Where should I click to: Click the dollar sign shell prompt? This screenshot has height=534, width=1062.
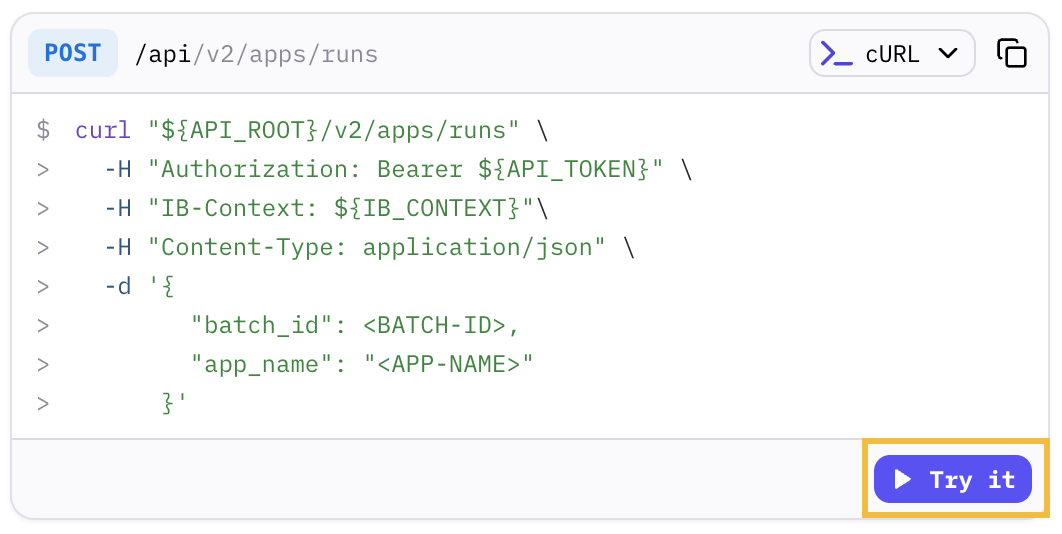pos(43,130)
